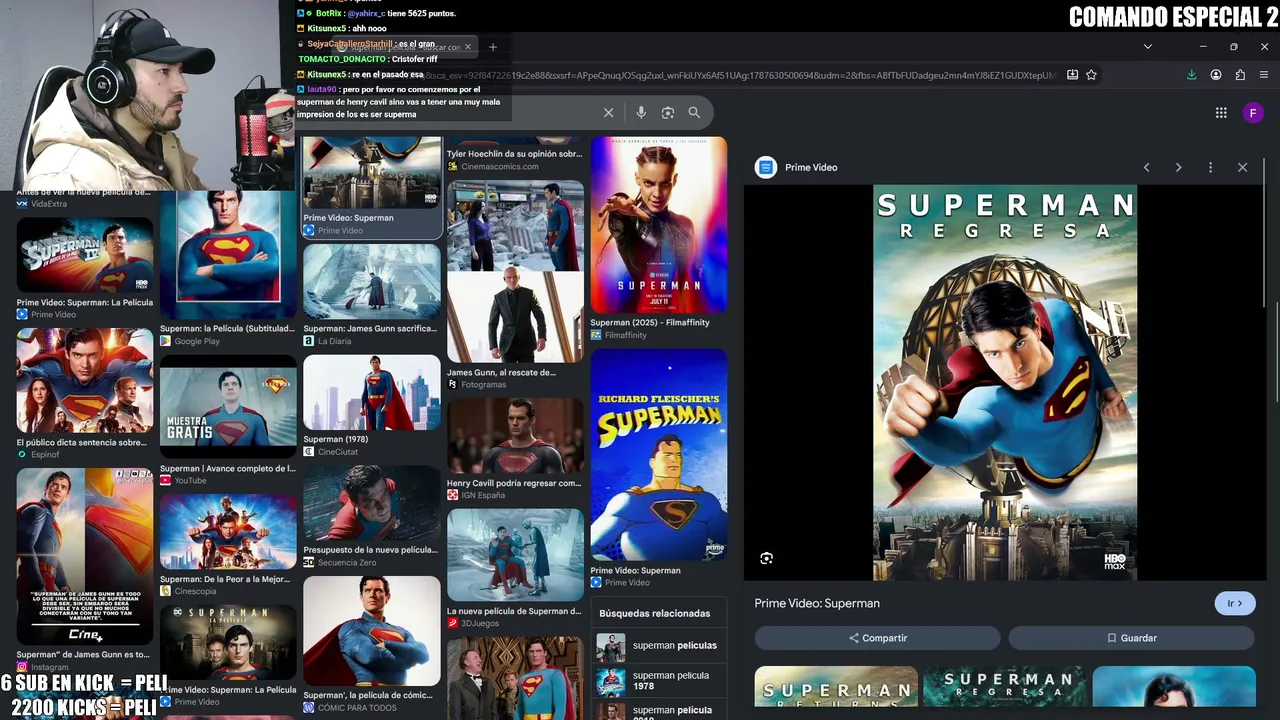Close the current browser tab

468,47
